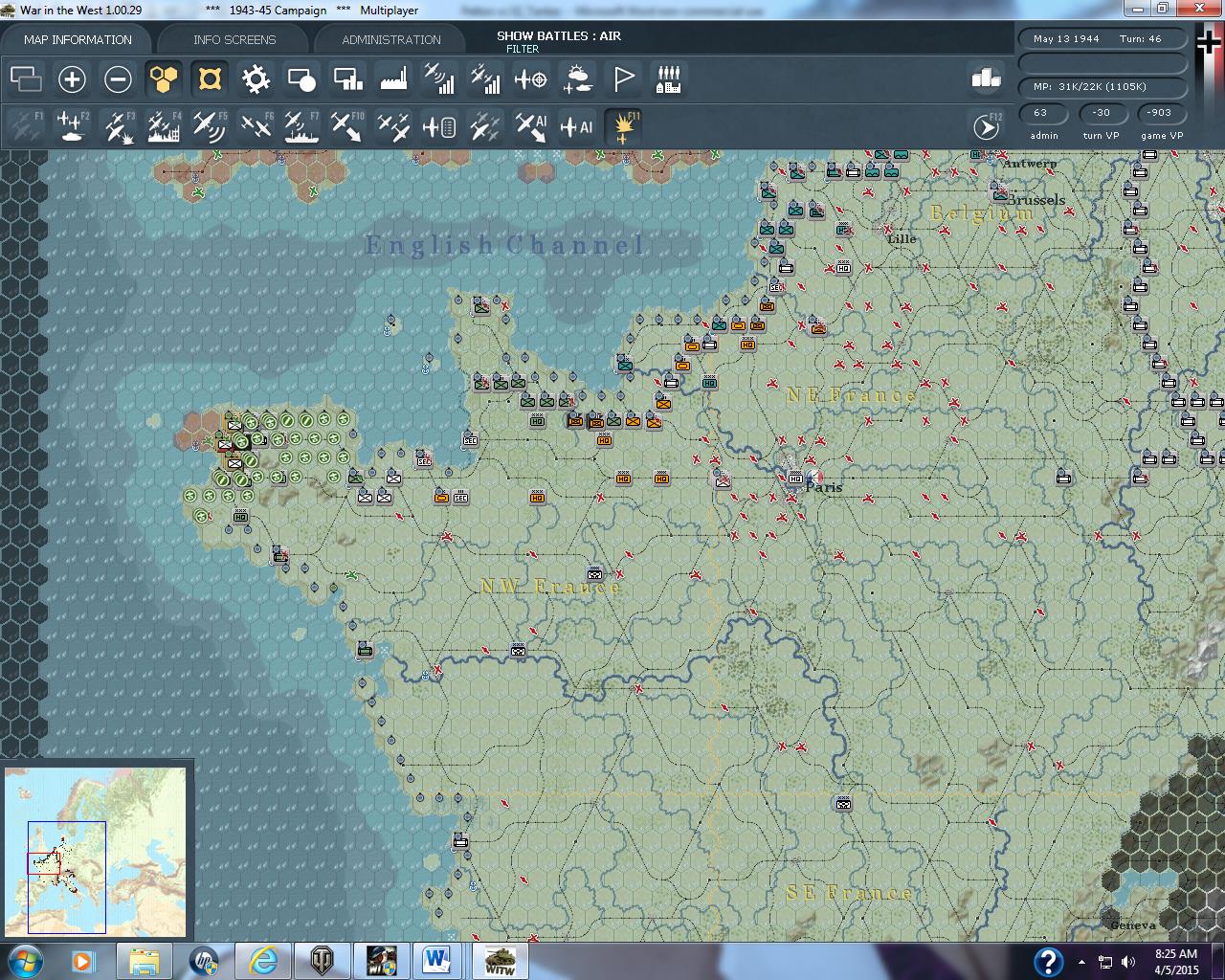Open the Windows Start button

(x=26, y=961)
